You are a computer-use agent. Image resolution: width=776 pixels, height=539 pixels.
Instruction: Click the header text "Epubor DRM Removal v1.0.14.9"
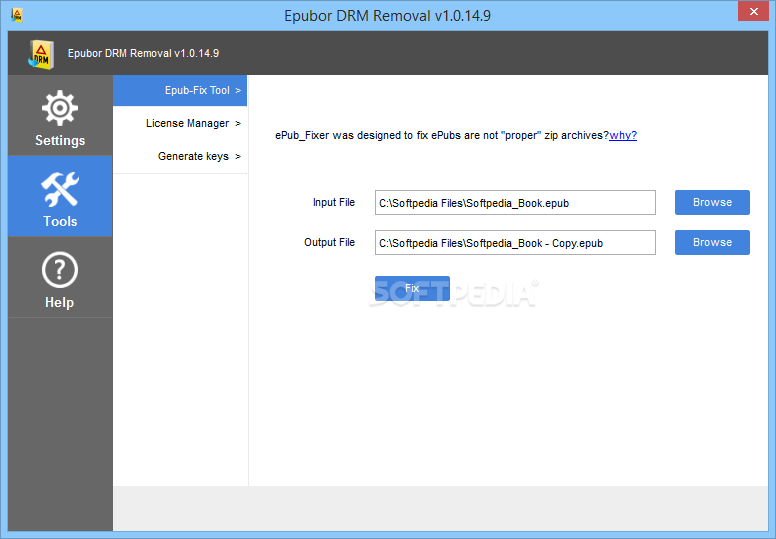(144, 53)
